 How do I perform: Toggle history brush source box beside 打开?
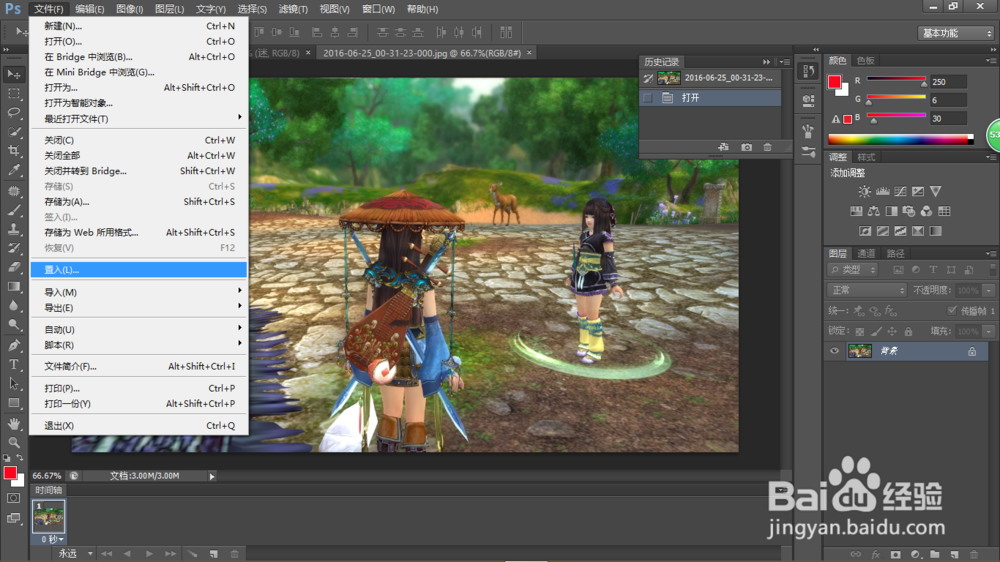(x=648, y=98)
